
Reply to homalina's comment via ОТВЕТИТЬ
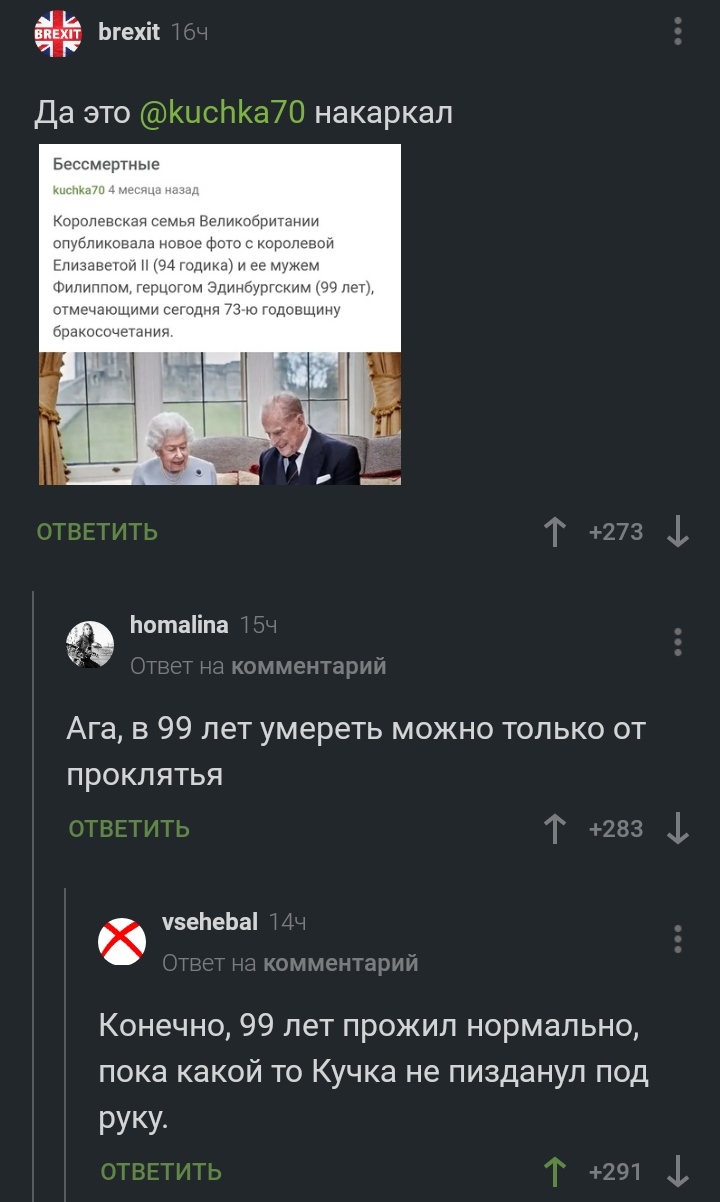click(x=129, y=829)
